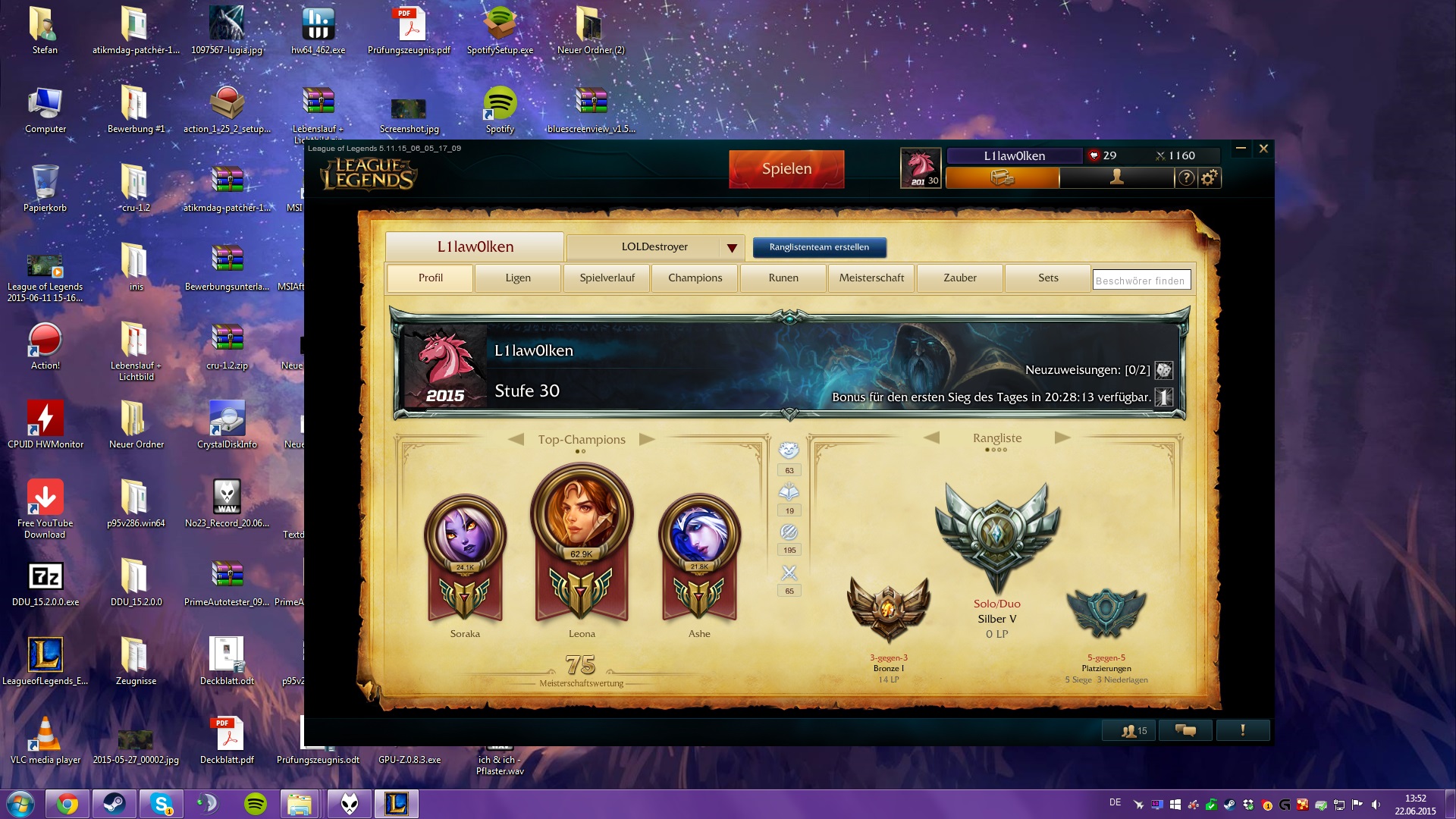
Task: Show previous Top-Champions page arrow
Action: pos(516,439)
